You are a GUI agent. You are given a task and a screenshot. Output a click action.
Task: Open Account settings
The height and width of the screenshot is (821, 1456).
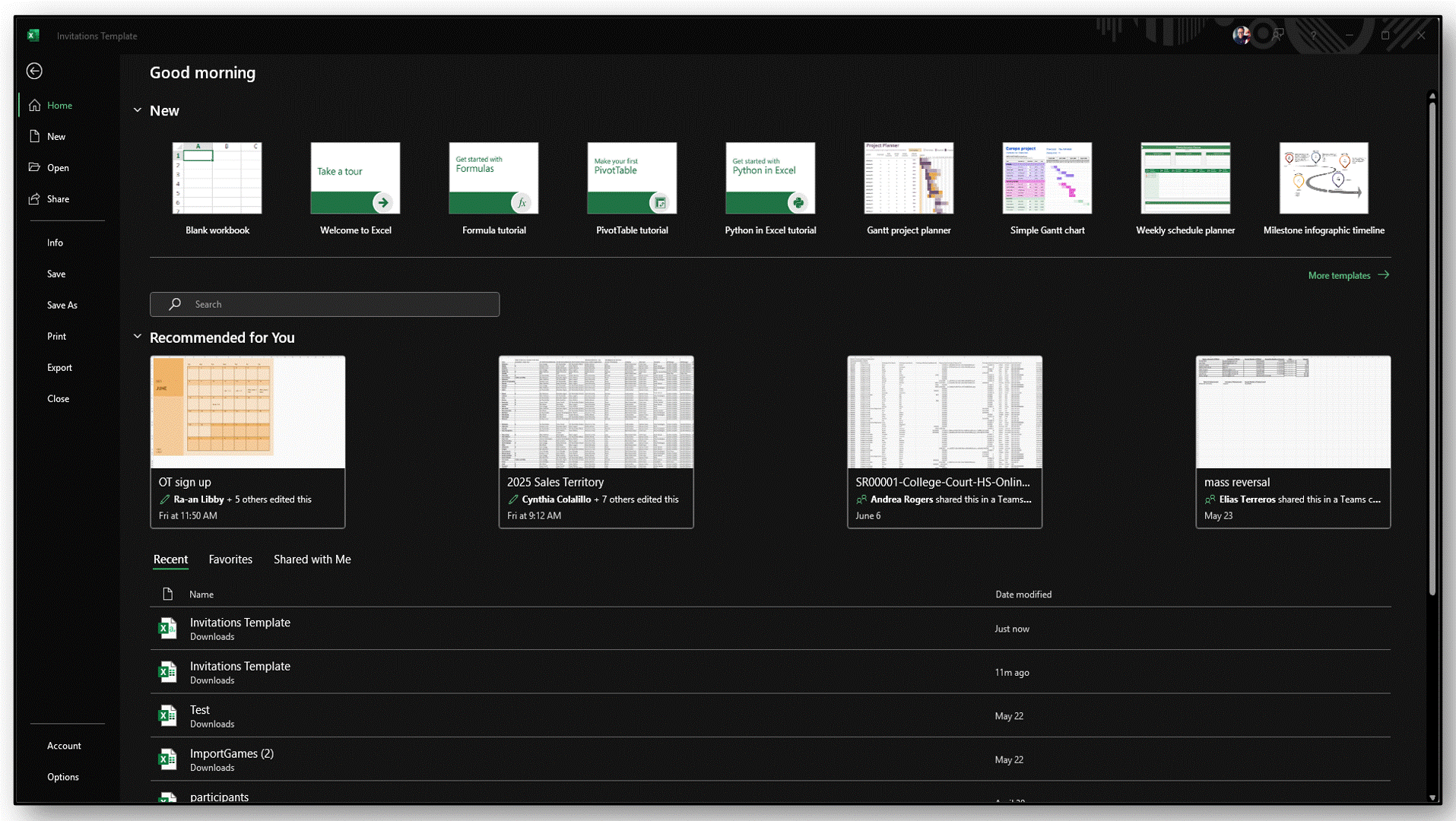[x=64, y=746]
